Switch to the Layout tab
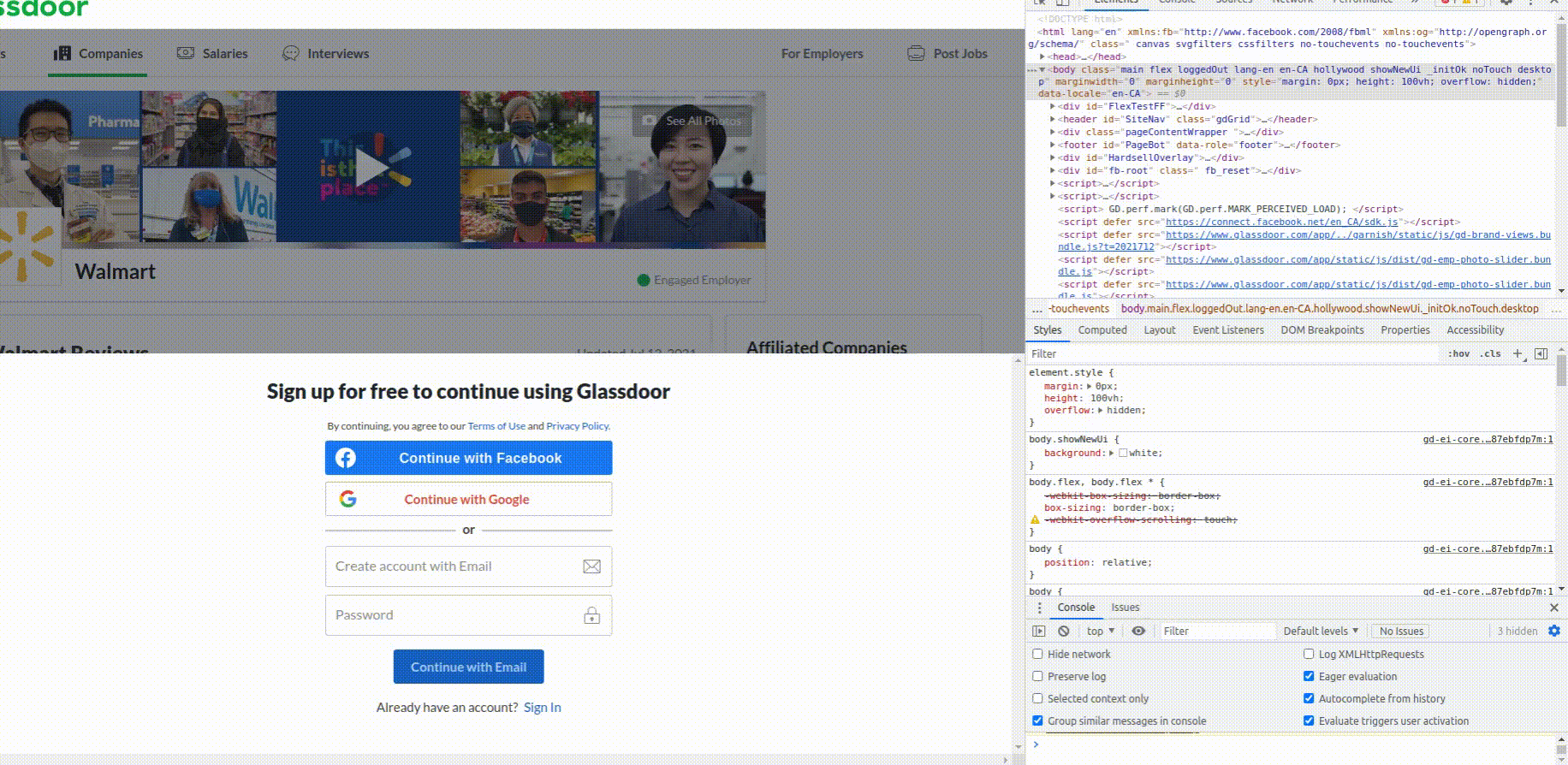 (x=1160, y=330)
